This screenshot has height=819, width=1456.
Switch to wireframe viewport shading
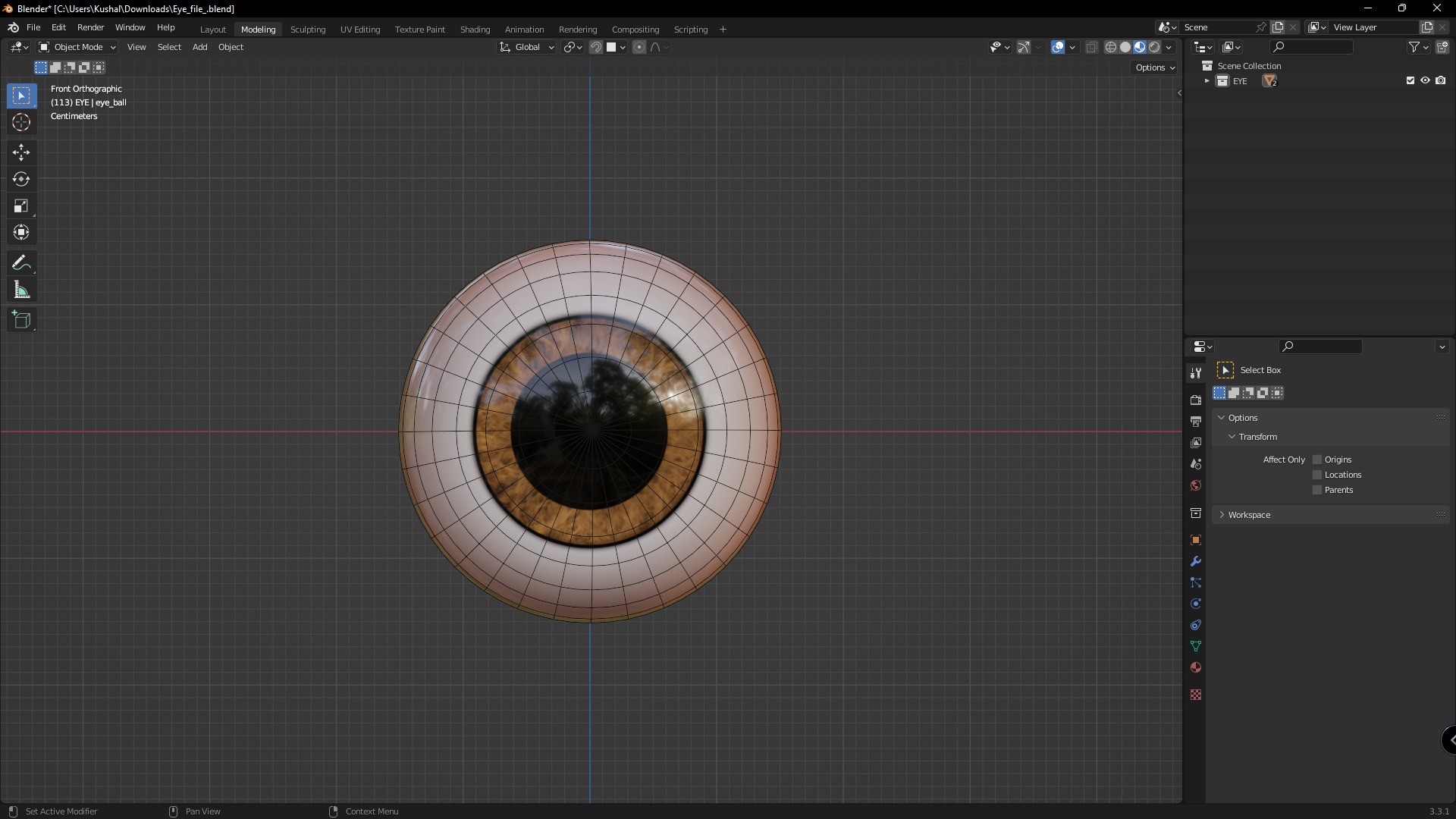point(1111,47)
